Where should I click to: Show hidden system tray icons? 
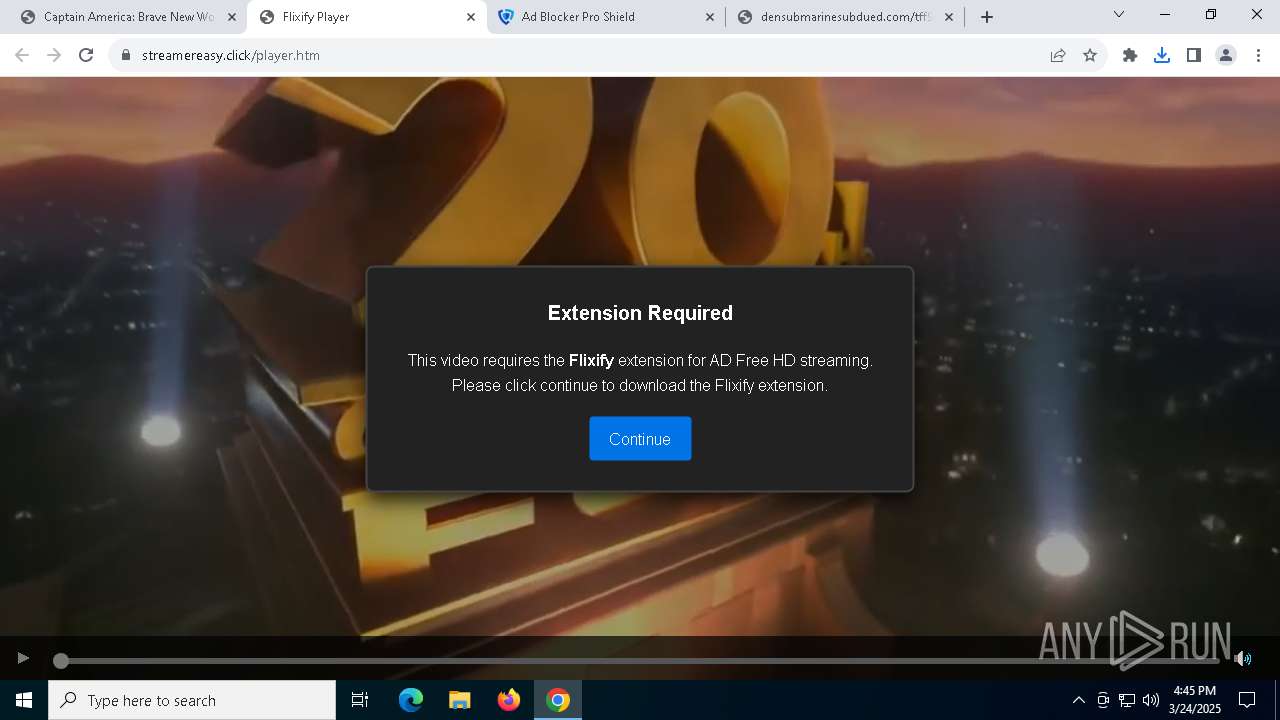(x=1079, y=700)
